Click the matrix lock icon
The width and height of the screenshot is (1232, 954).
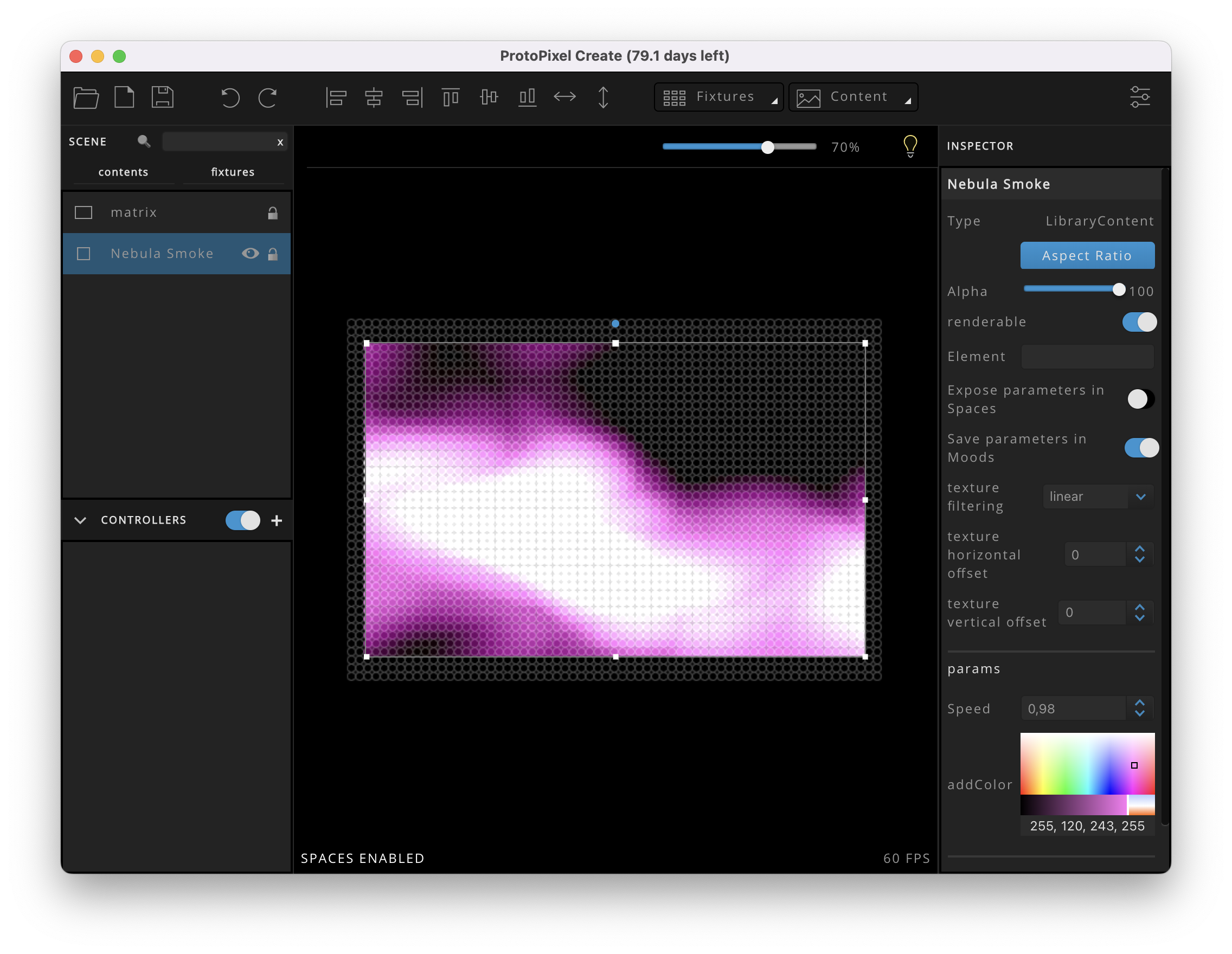pos(272,212)
